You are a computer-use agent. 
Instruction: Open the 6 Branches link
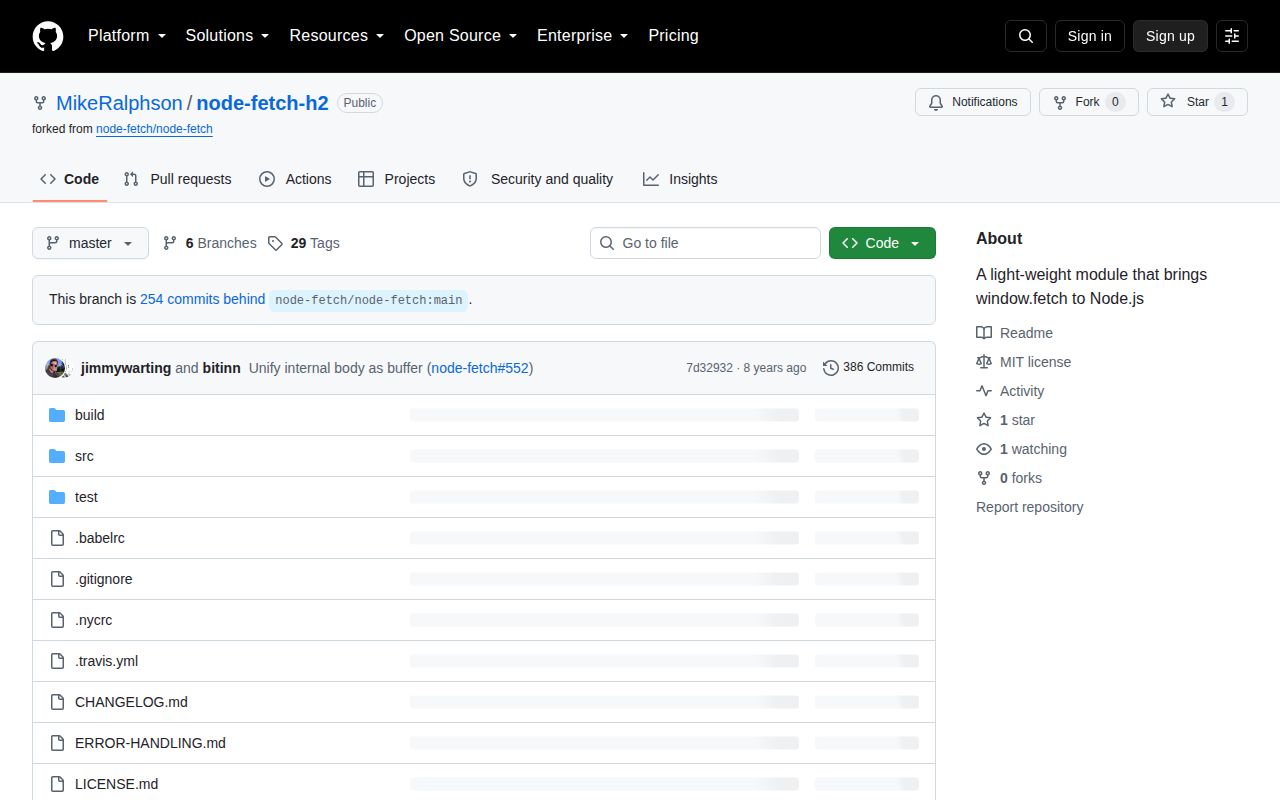[209, 243]
